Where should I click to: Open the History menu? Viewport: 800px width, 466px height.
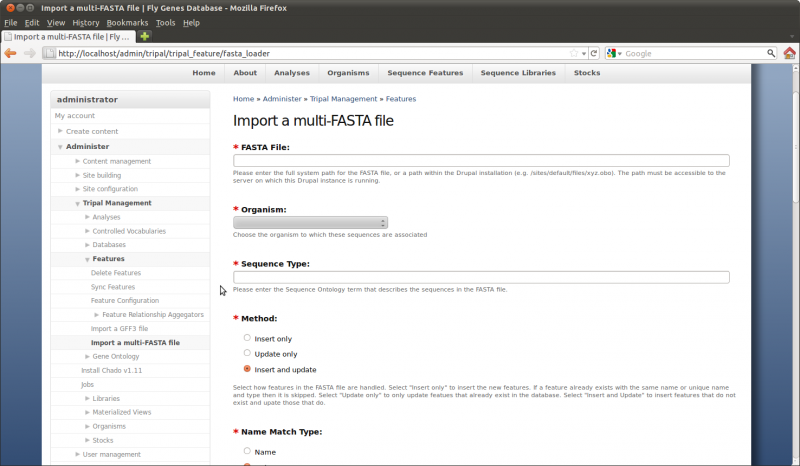[x=86, y=22]
